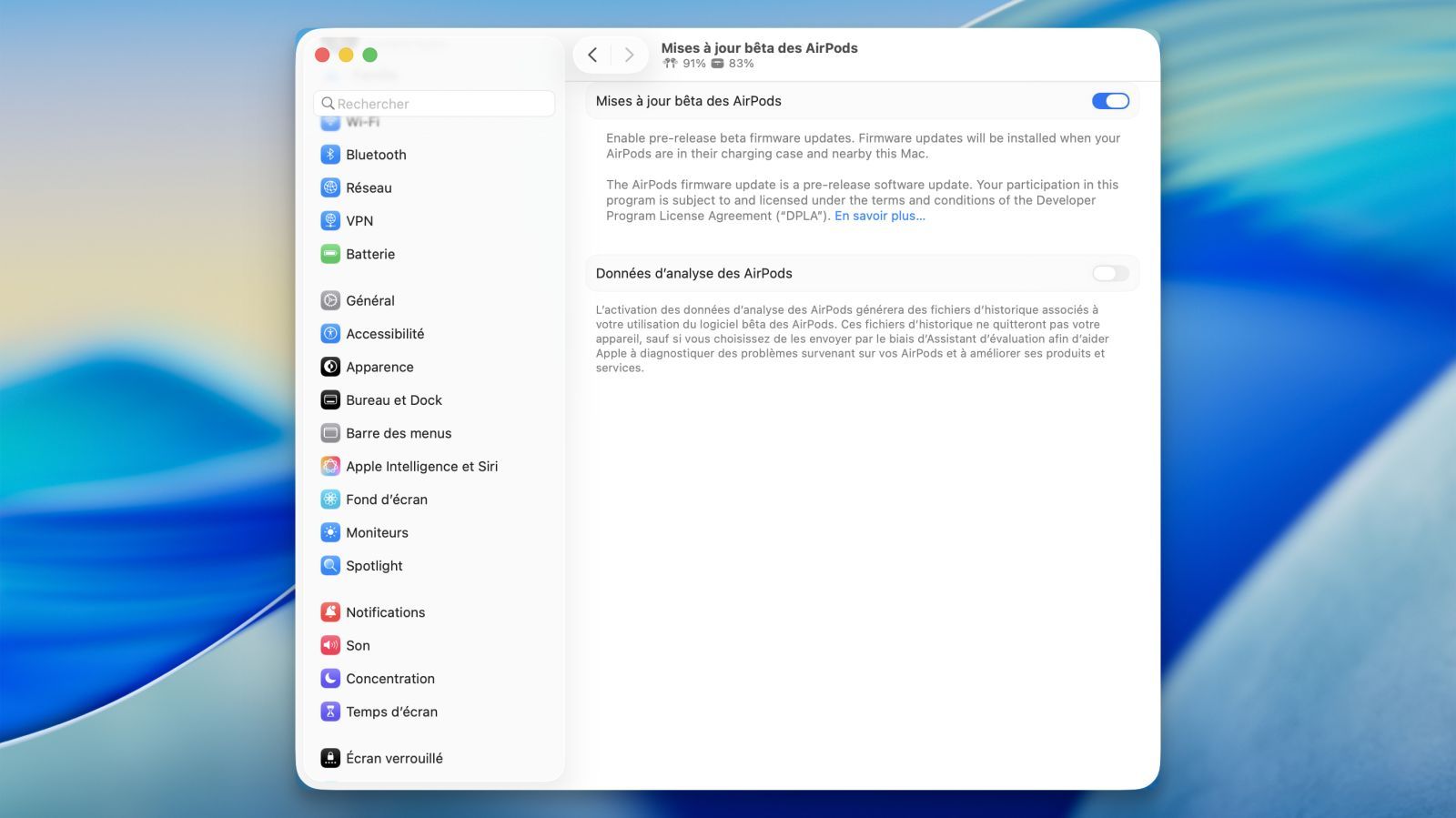This screenshot has height=818, width=1456.
Task: Select the Moniteurs sun icon
Action: tap(330, 532)
